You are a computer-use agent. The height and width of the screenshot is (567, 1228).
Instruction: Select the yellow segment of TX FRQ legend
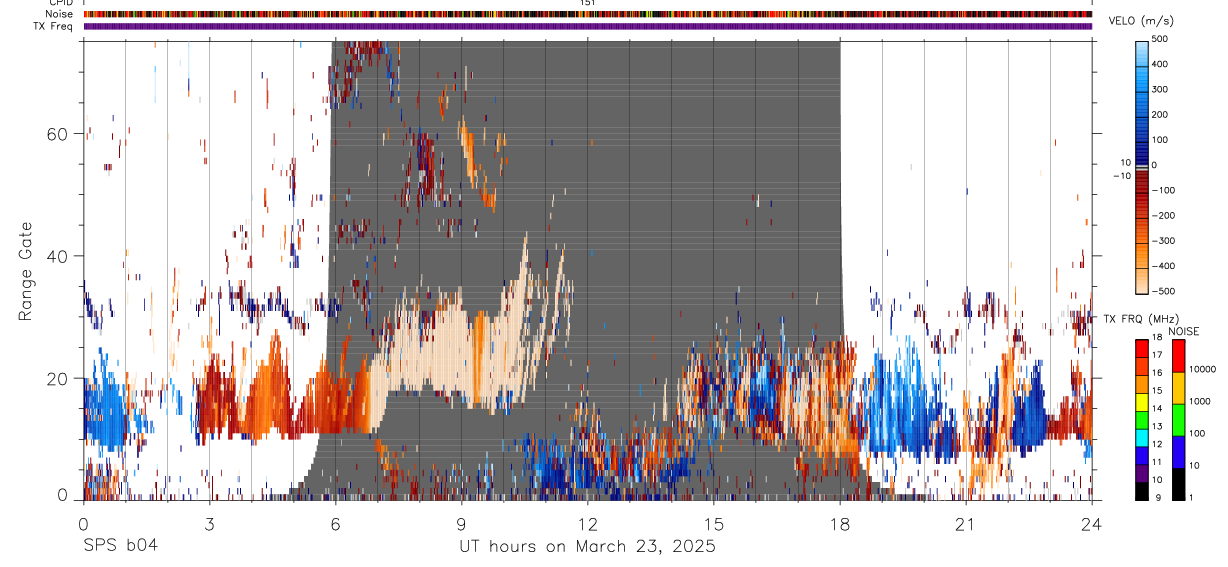pyautogui.click(x=1142, y=401)
